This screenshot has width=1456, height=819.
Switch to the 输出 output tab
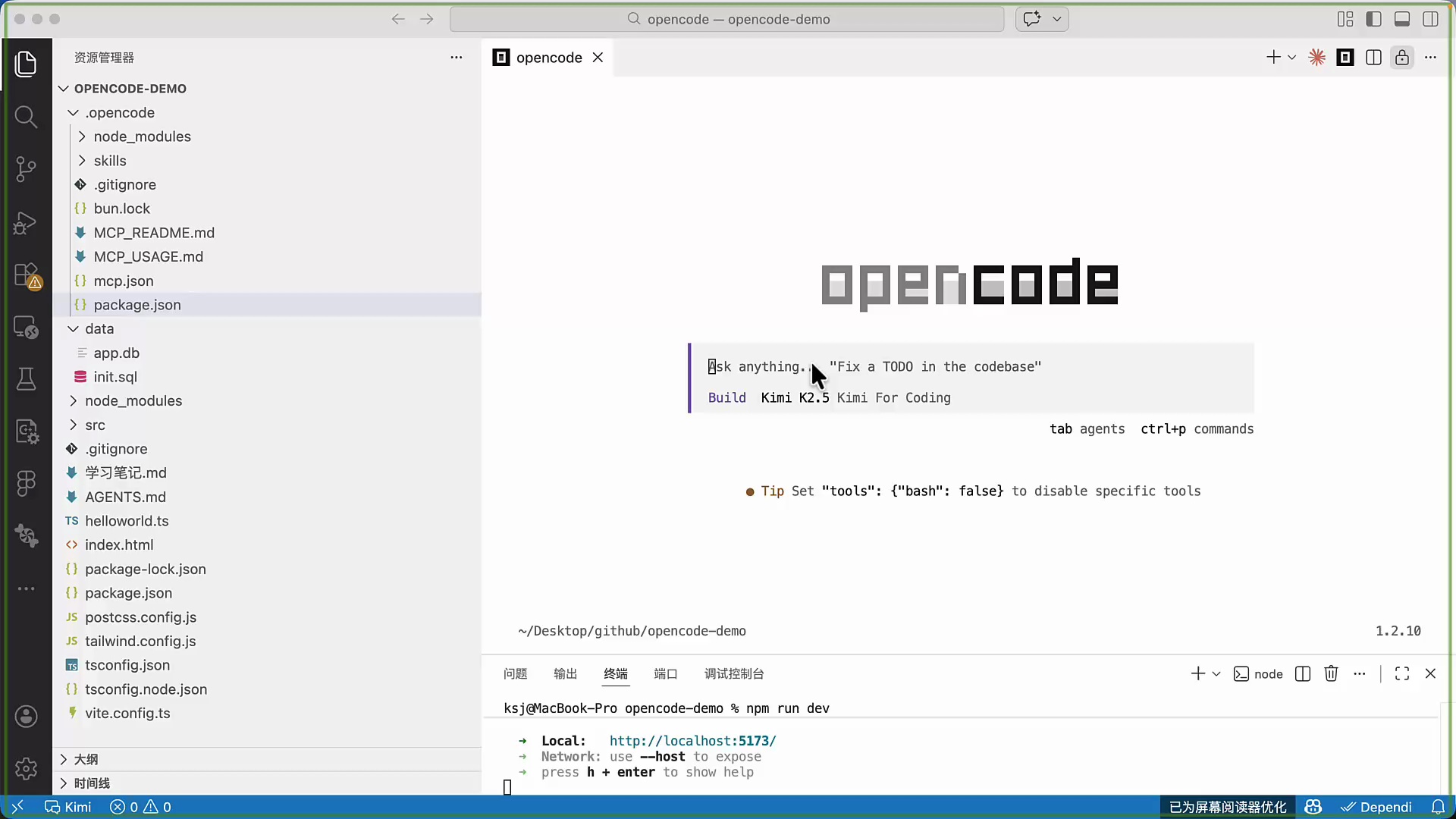tap(565, 673)
